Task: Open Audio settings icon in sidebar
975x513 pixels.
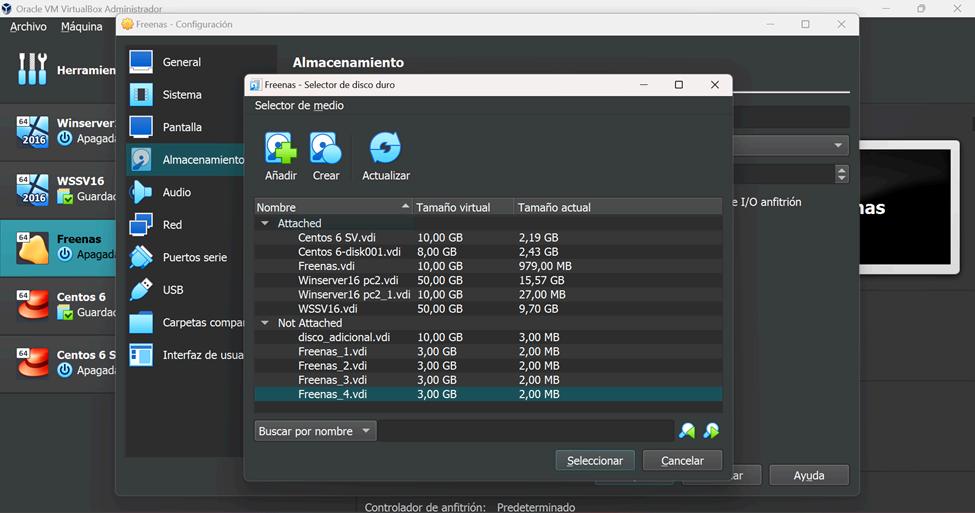Action: click(141, 192)
